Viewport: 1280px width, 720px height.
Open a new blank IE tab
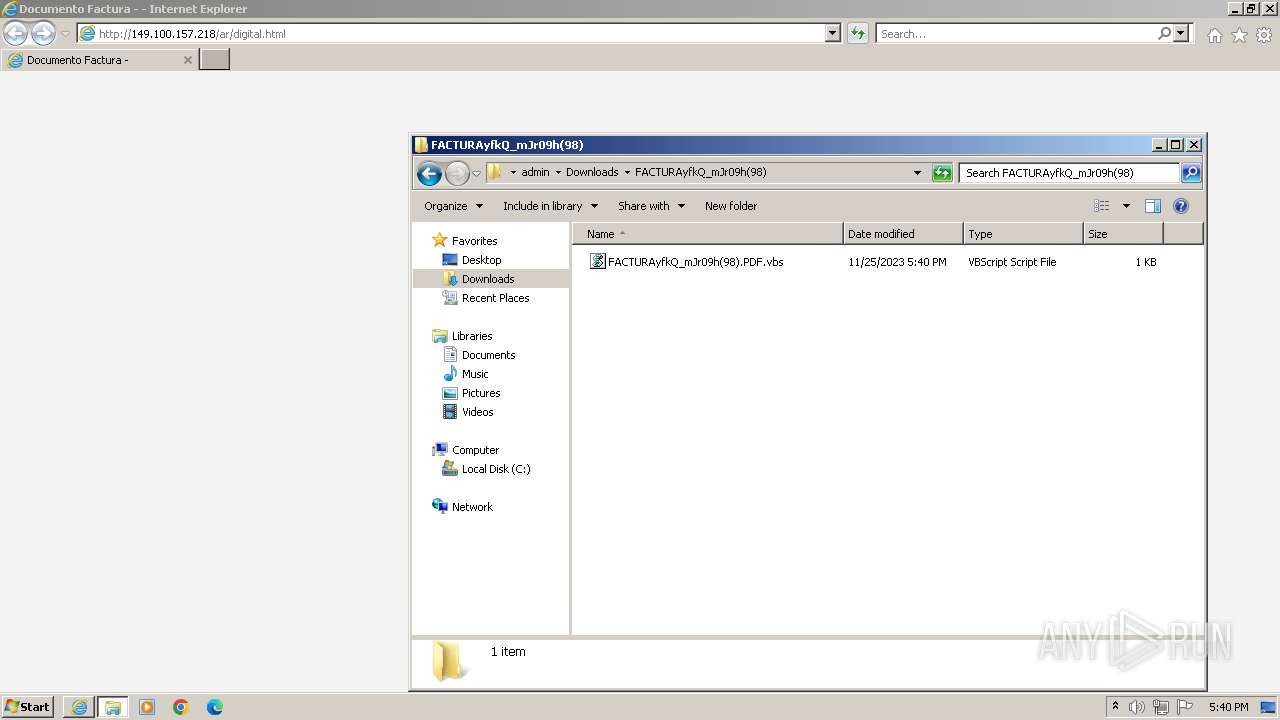tap(215, 60)
